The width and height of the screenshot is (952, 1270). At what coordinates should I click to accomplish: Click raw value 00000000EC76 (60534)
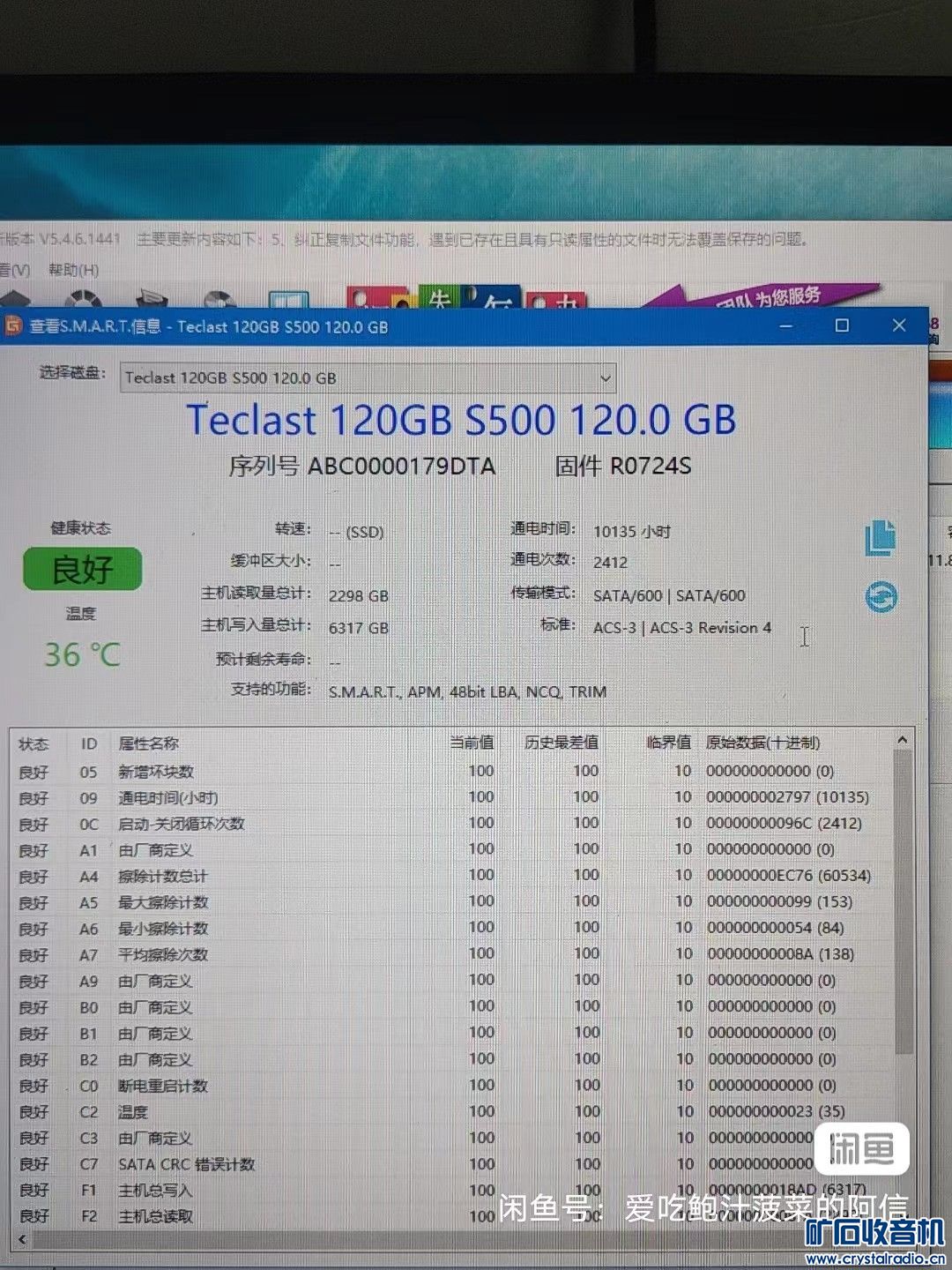(x=789, y=876)
